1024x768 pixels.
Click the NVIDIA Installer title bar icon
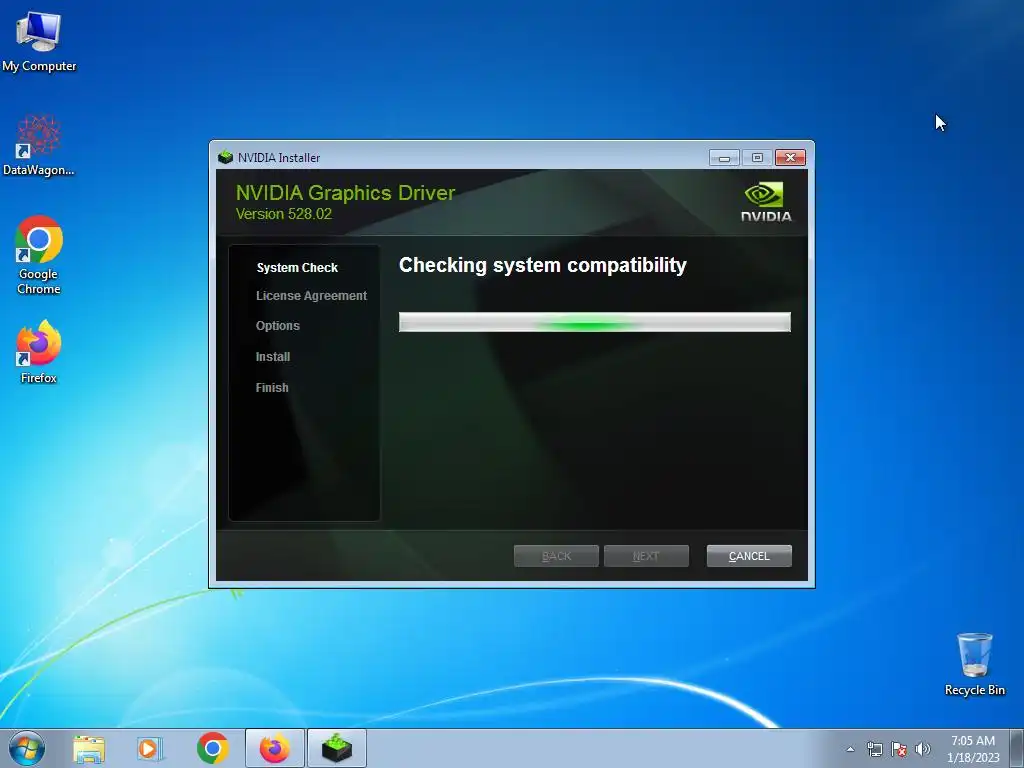tap(225, 157)
